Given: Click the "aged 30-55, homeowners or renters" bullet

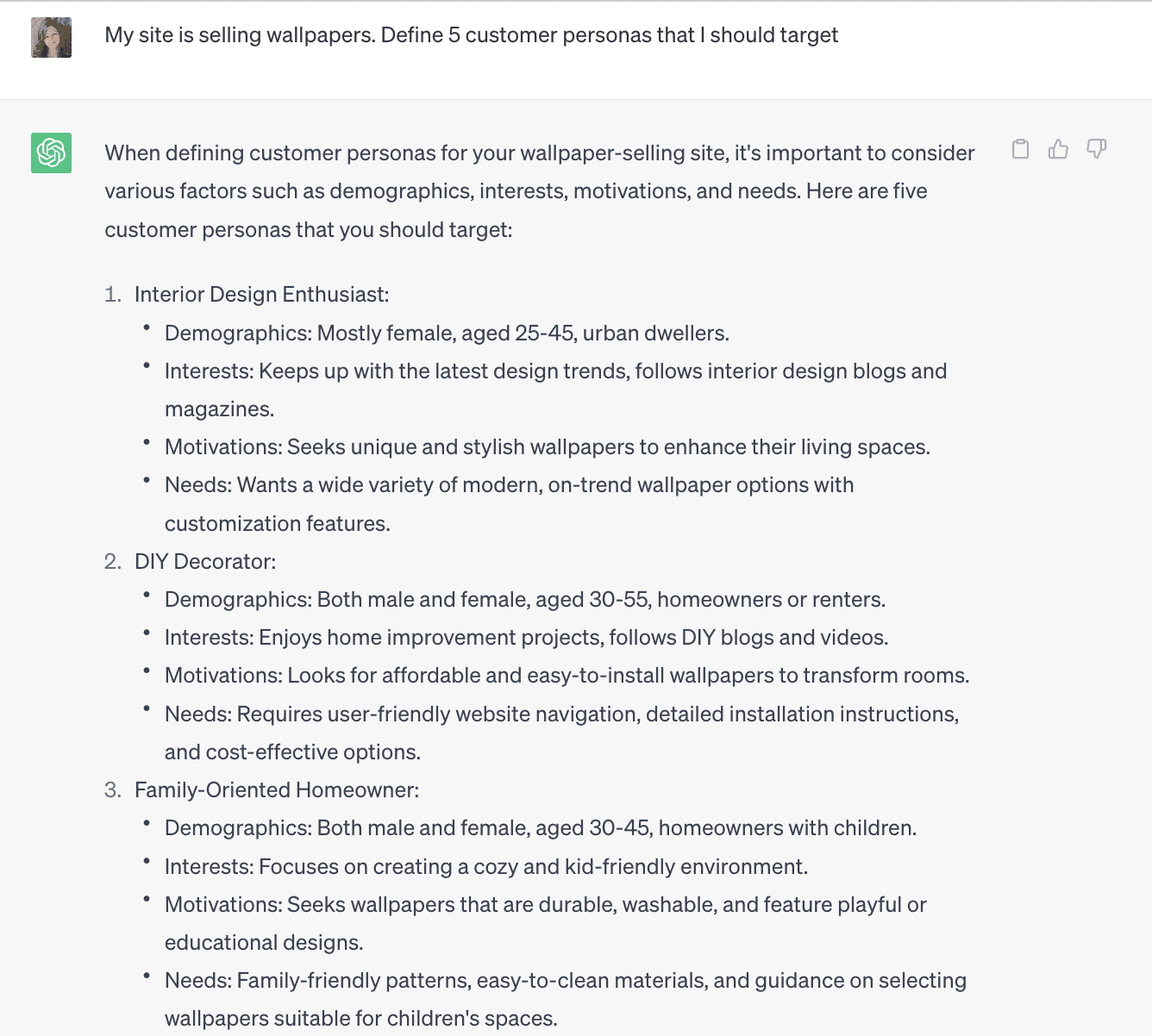Looking at the screenshot, I should point(524,600).
